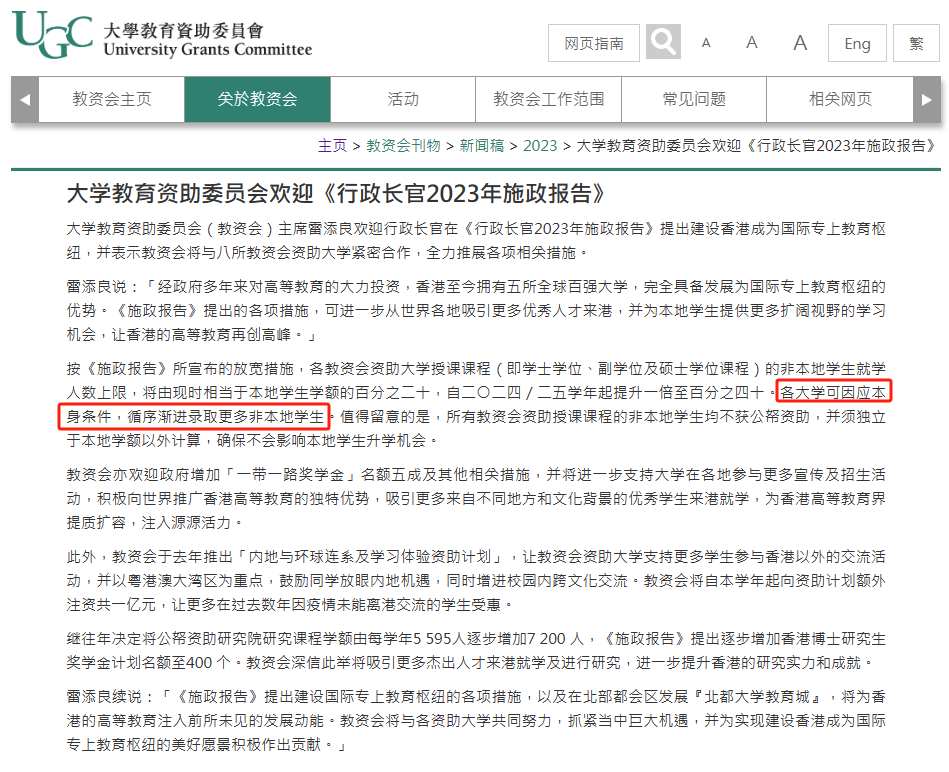Select the medium 'A' font size option
This screenshot has height=772, width=949.
[x=752, y=44]
